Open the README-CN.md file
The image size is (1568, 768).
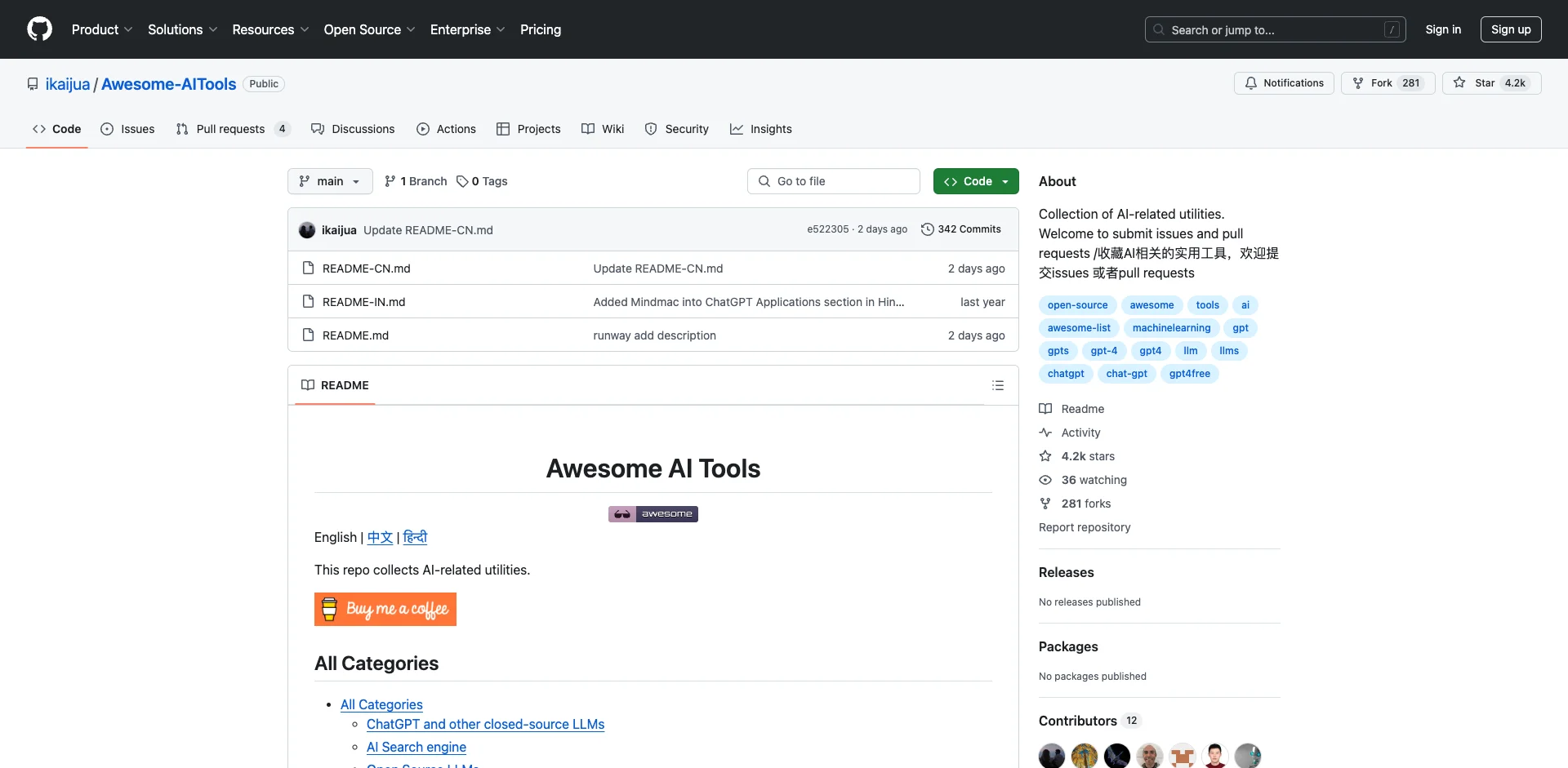pos(366,269)
